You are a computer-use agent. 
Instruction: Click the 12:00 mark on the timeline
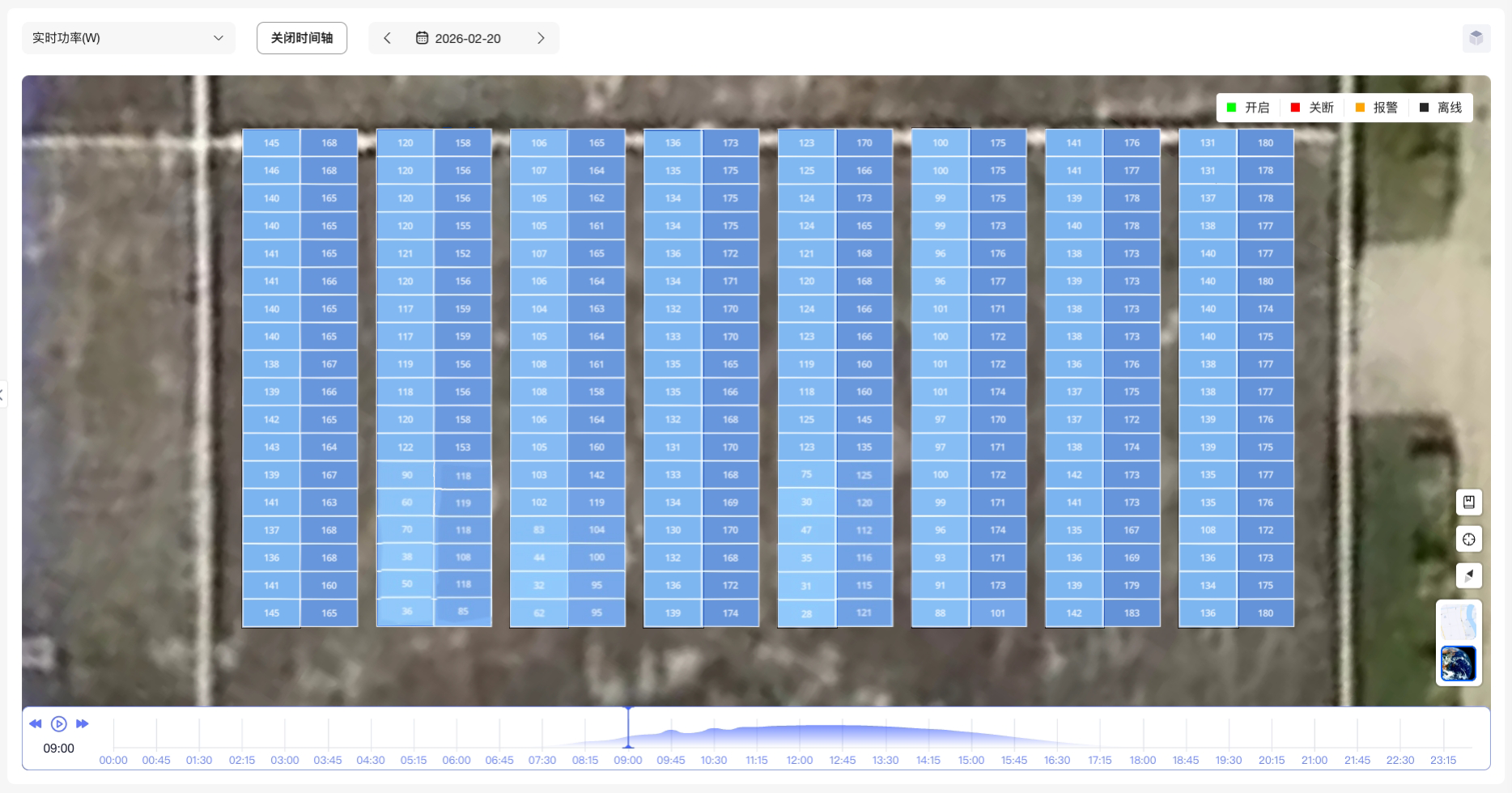pyautogui.click(x=800, y=760)
